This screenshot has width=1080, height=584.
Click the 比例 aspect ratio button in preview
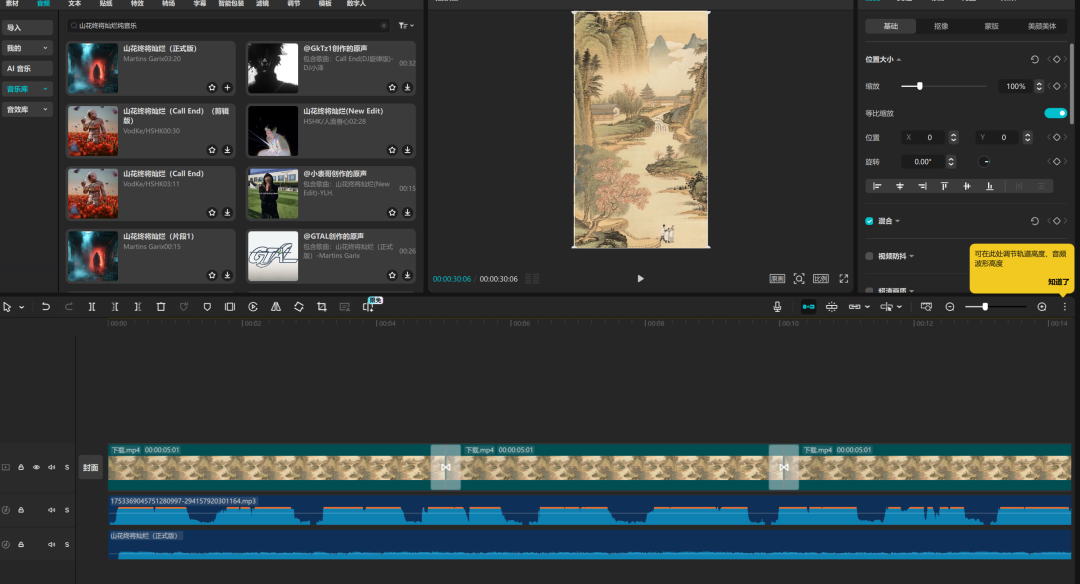point(821,279)
